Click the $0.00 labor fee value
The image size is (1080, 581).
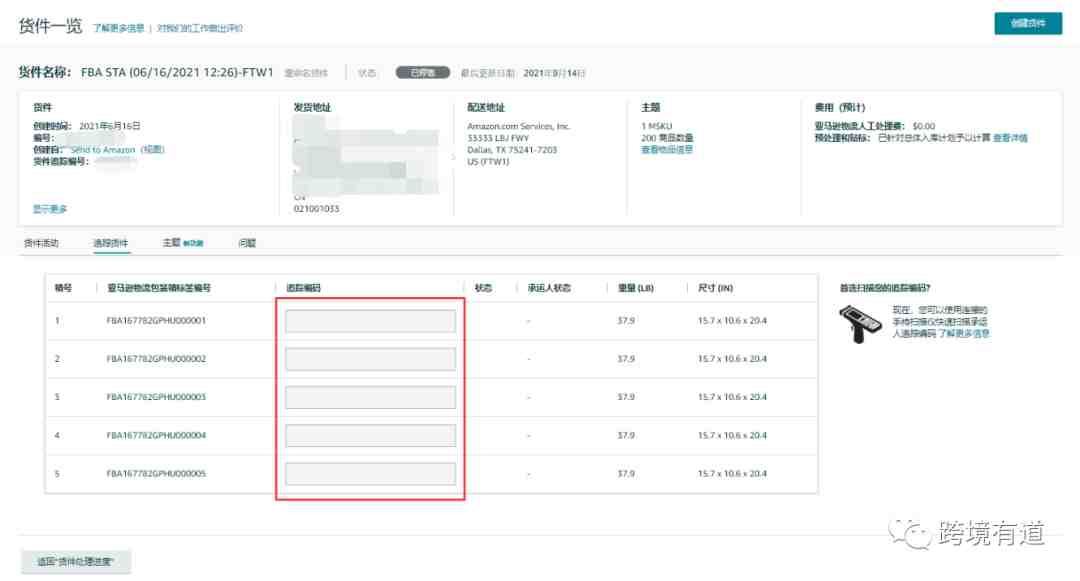[x=924, y=126]
